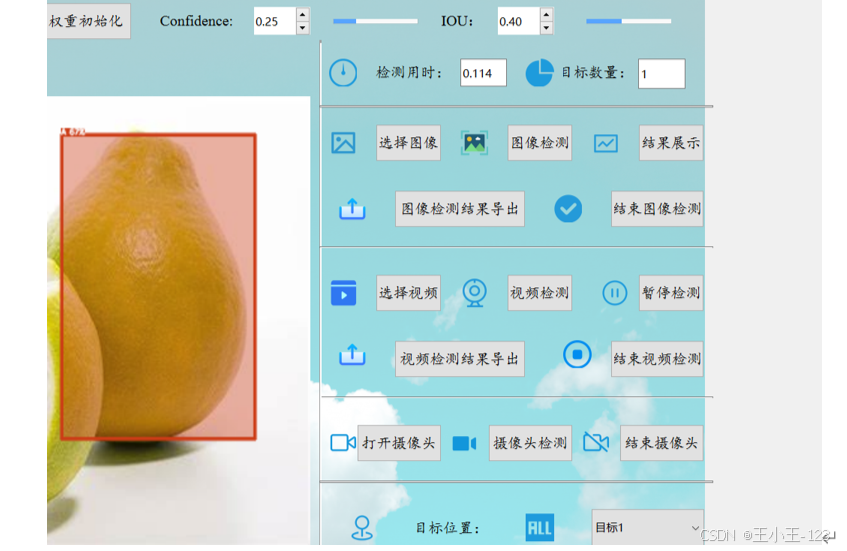847x551 pixels.
Task: Decrease IOU value with down arrow
Action: 547,28
